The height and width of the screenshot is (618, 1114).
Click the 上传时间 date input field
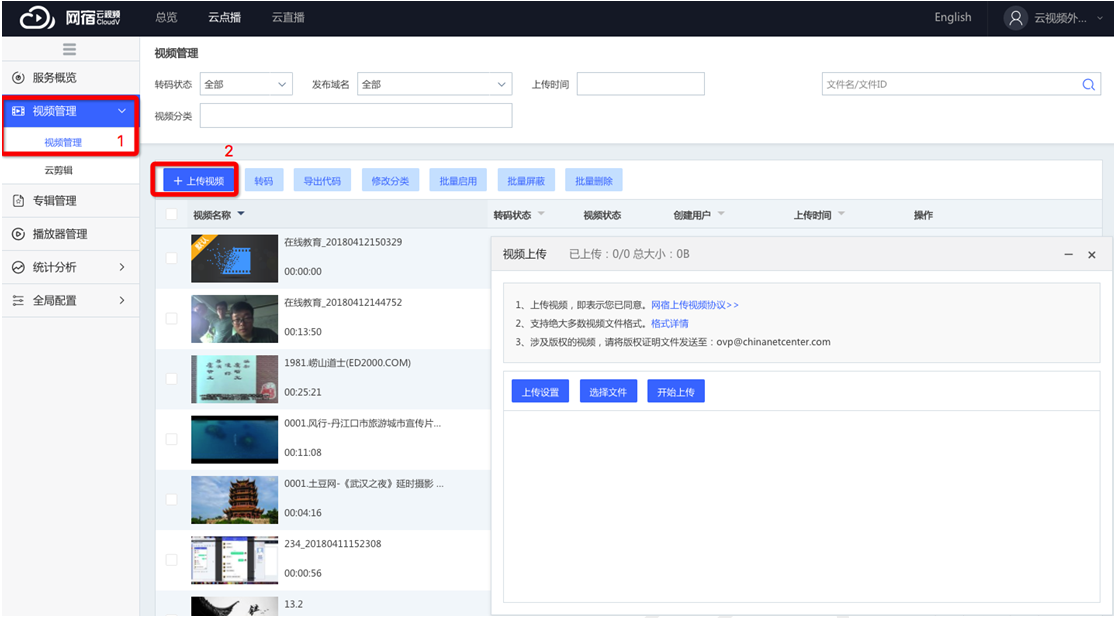tap(640, 85)
